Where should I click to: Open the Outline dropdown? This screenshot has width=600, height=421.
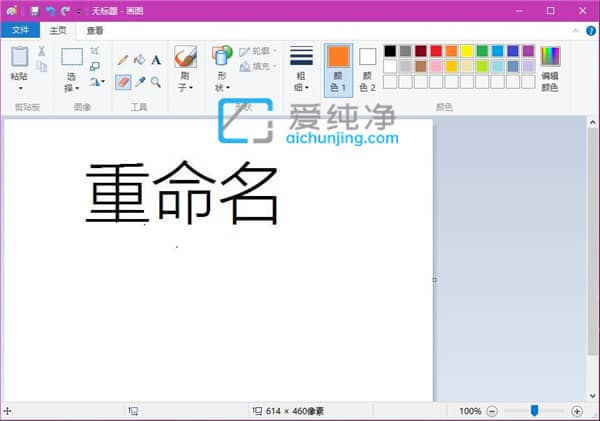(x=258, y=51)
